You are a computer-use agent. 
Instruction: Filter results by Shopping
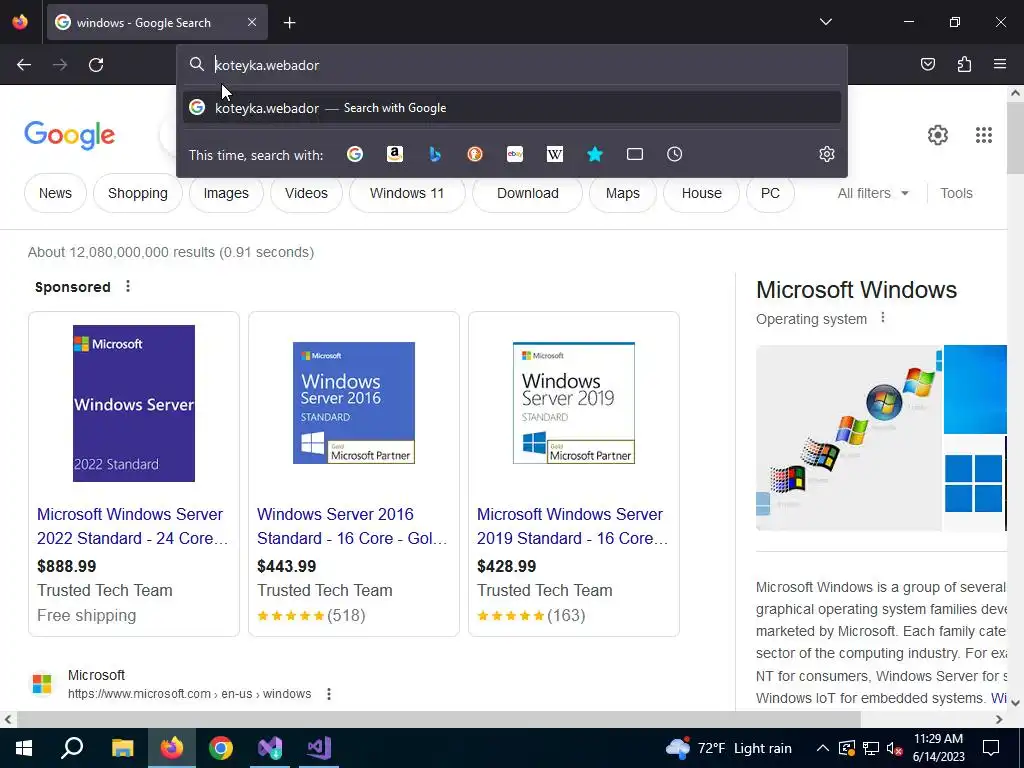tap(138, 193)
